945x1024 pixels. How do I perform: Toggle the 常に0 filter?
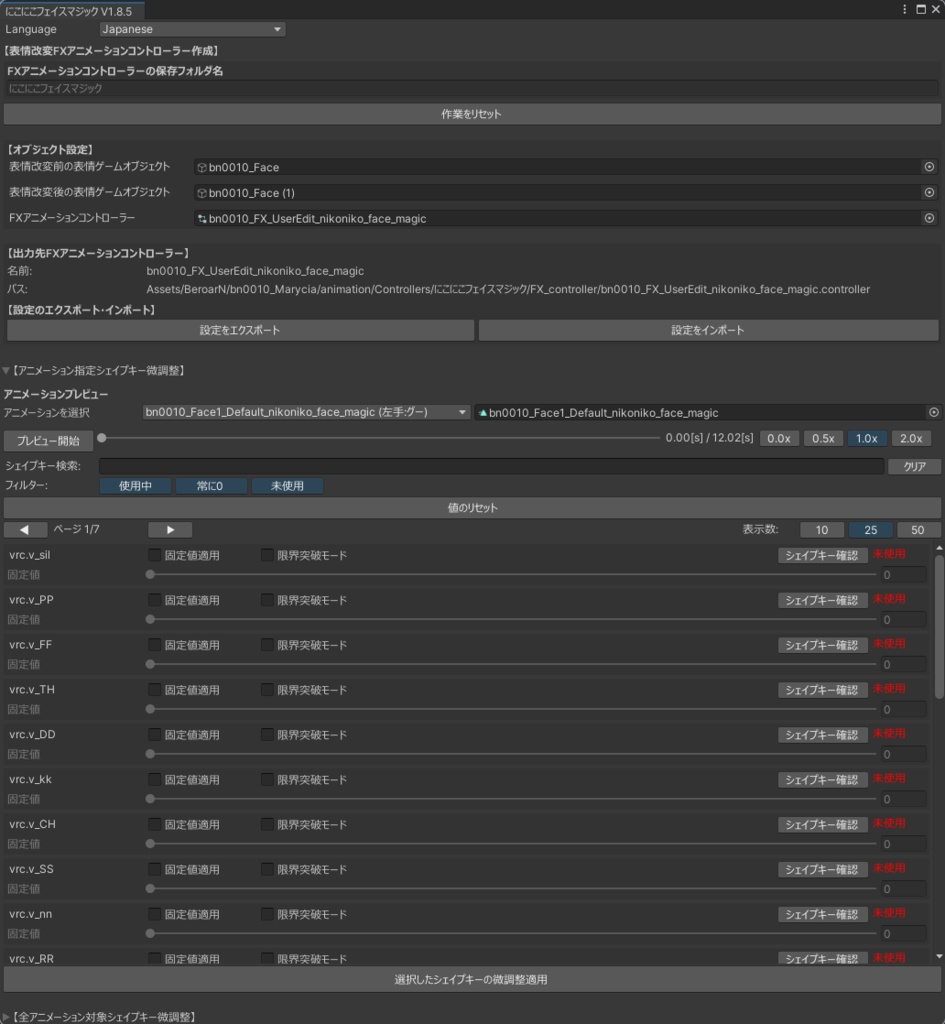(210, 486)
